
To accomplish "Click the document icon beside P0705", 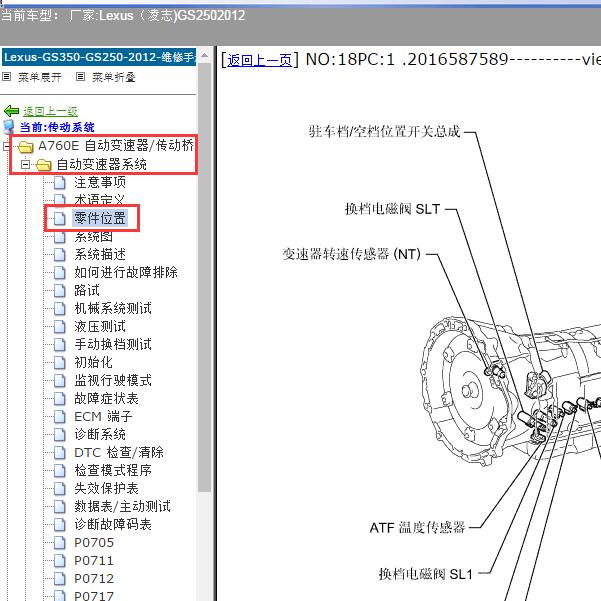I will 60,543.
